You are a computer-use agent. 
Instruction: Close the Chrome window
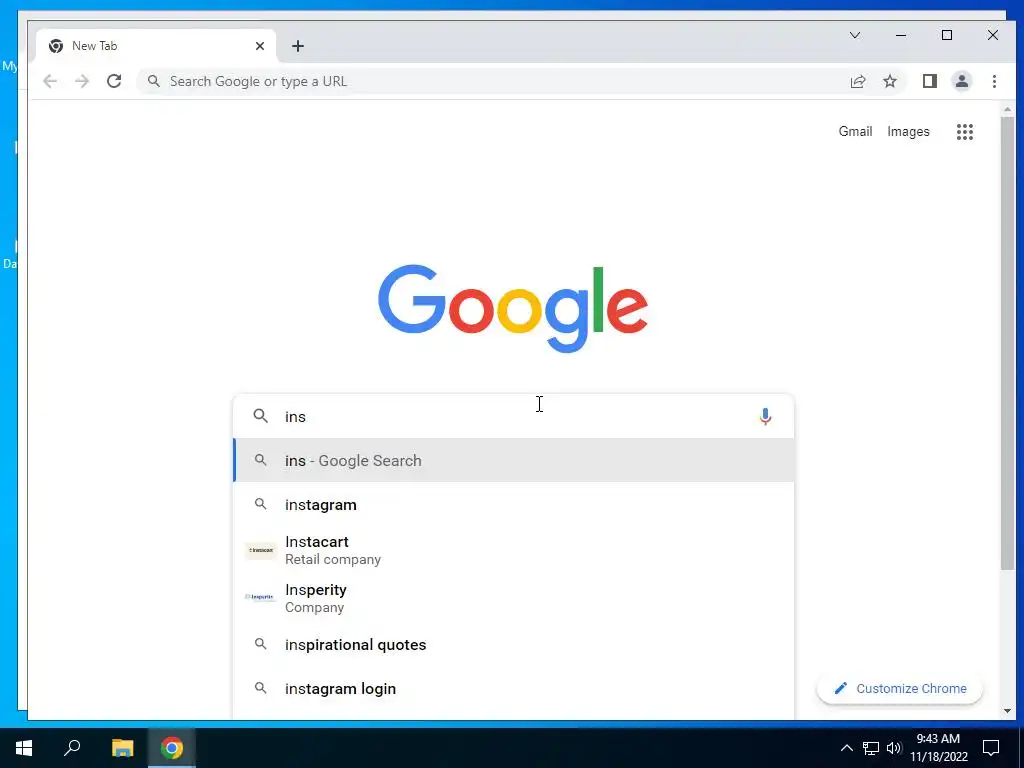(x=993, y=35)
